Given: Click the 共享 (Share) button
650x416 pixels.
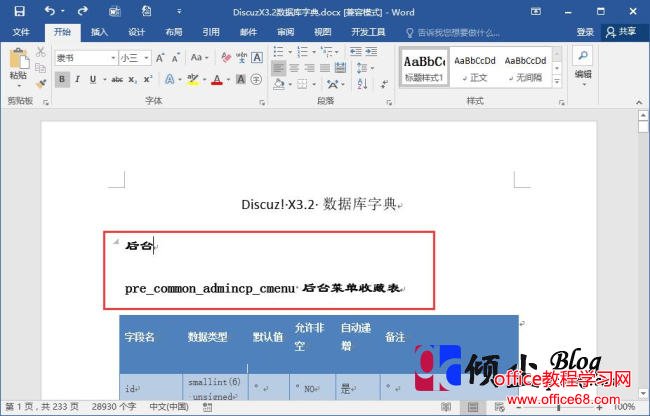Looking at the screenshot, I should click(621, 32).
